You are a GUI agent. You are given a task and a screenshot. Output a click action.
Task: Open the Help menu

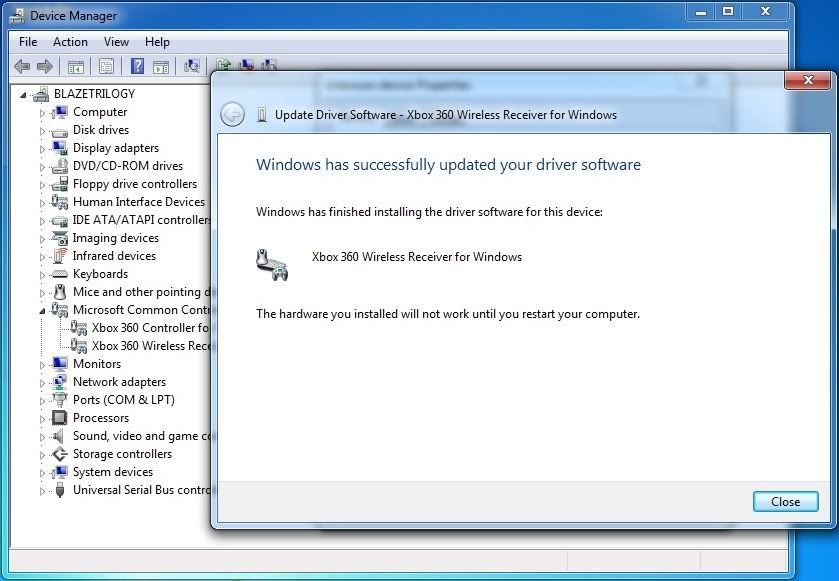157,42
